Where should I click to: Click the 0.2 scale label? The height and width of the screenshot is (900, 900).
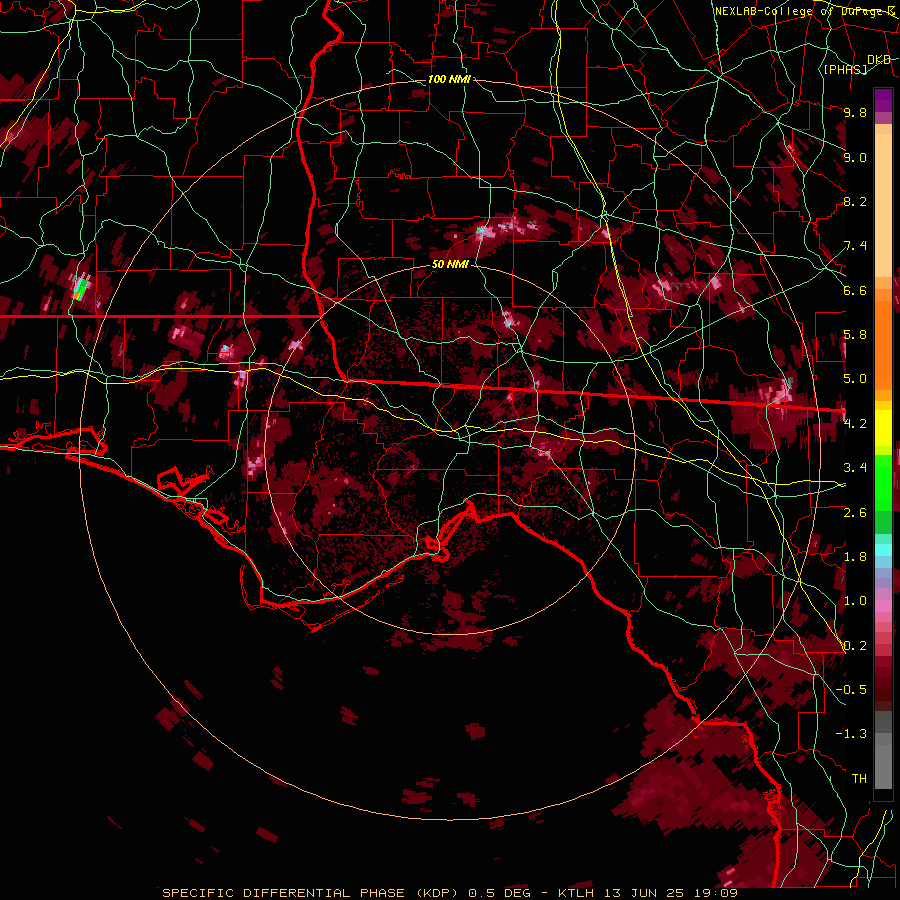[855, 646]
